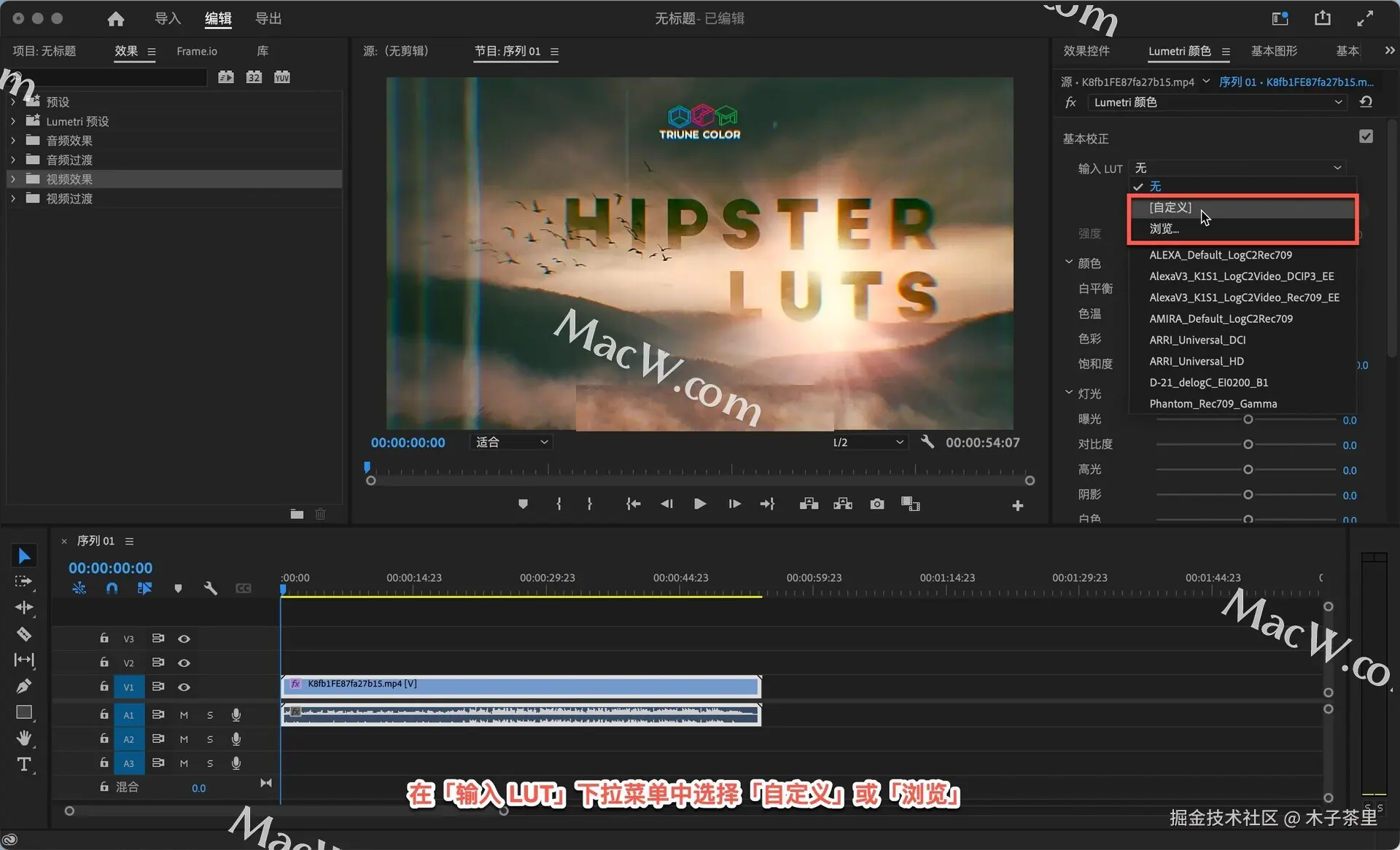Select the Pen tool

pyautogui.click(x=23, y=686)
